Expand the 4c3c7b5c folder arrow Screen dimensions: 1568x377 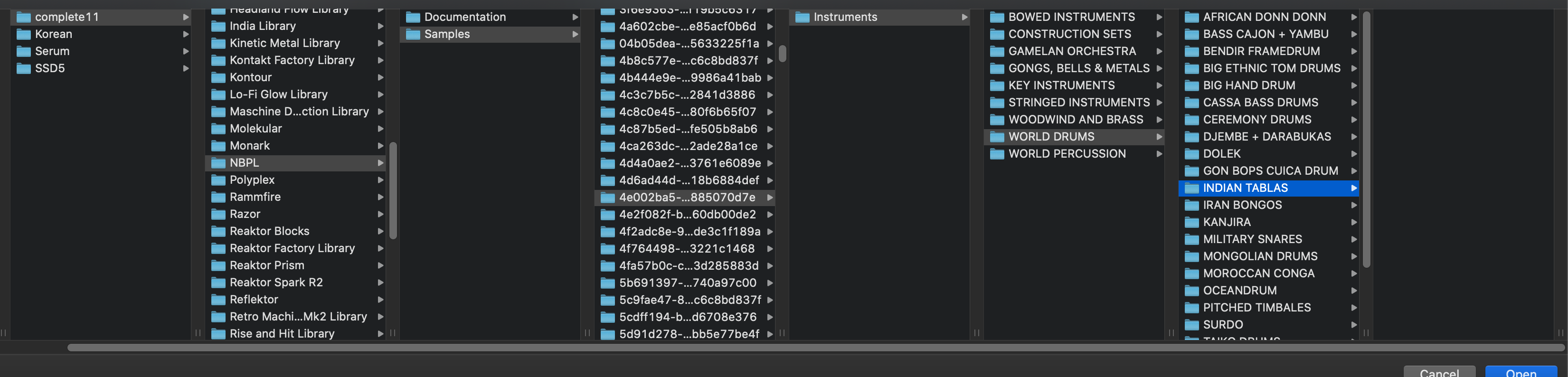tap(770, 95)
